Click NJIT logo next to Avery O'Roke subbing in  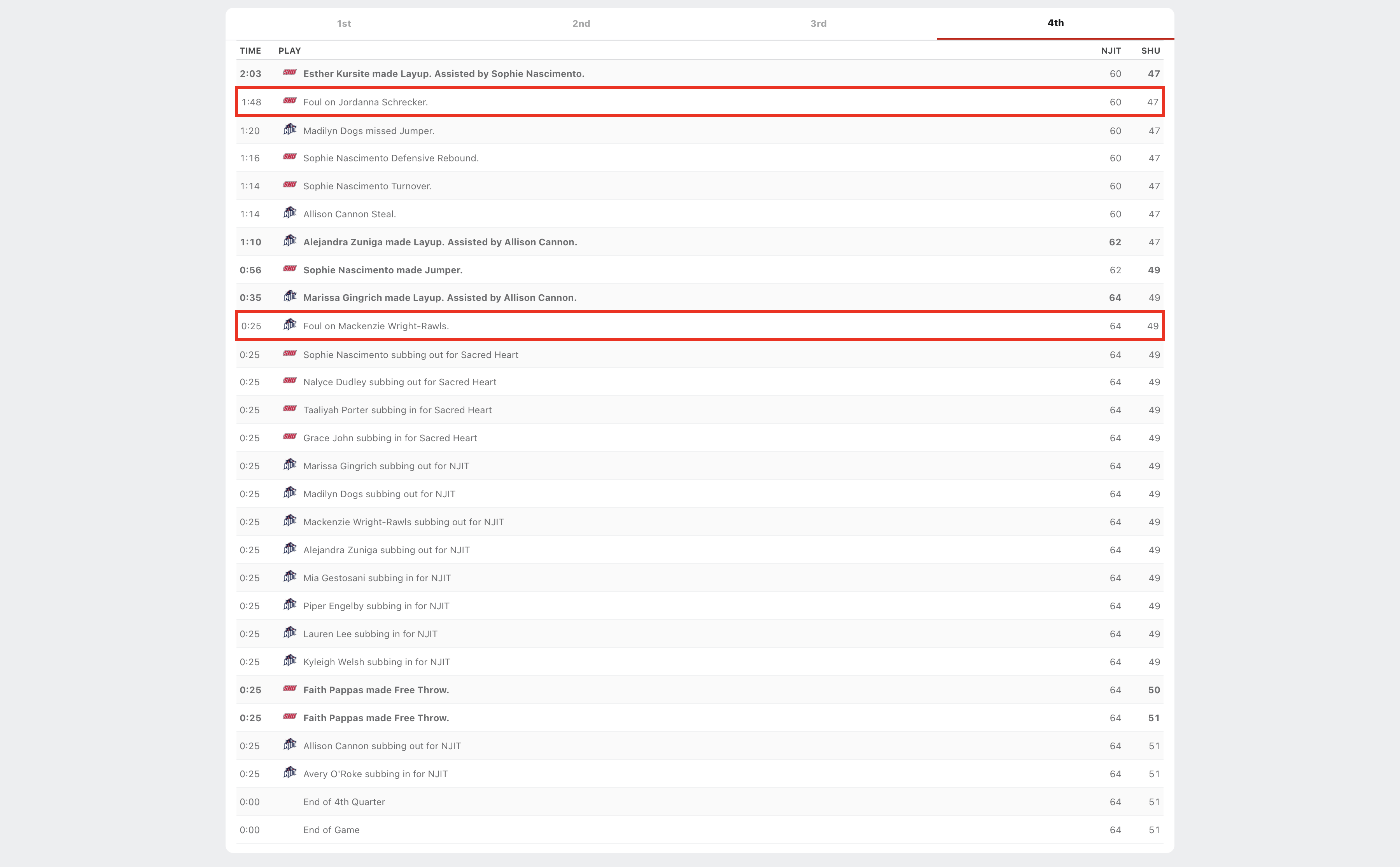pos(290,773)
